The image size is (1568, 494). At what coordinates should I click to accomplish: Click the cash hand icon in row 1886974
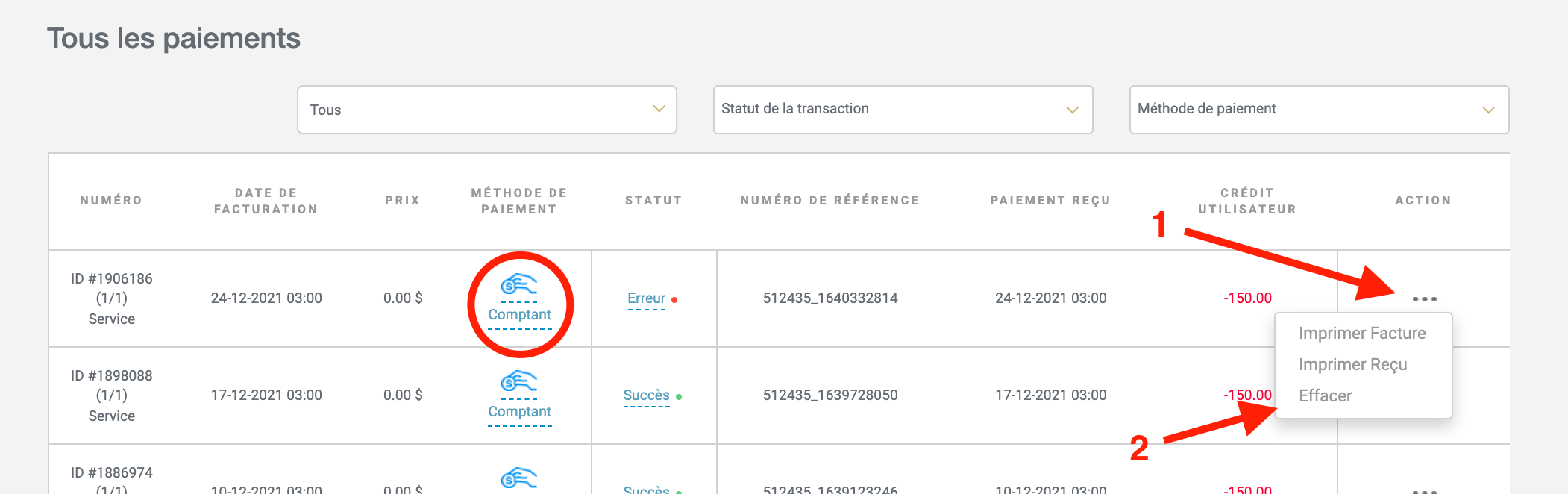click(x=518, y=478)
